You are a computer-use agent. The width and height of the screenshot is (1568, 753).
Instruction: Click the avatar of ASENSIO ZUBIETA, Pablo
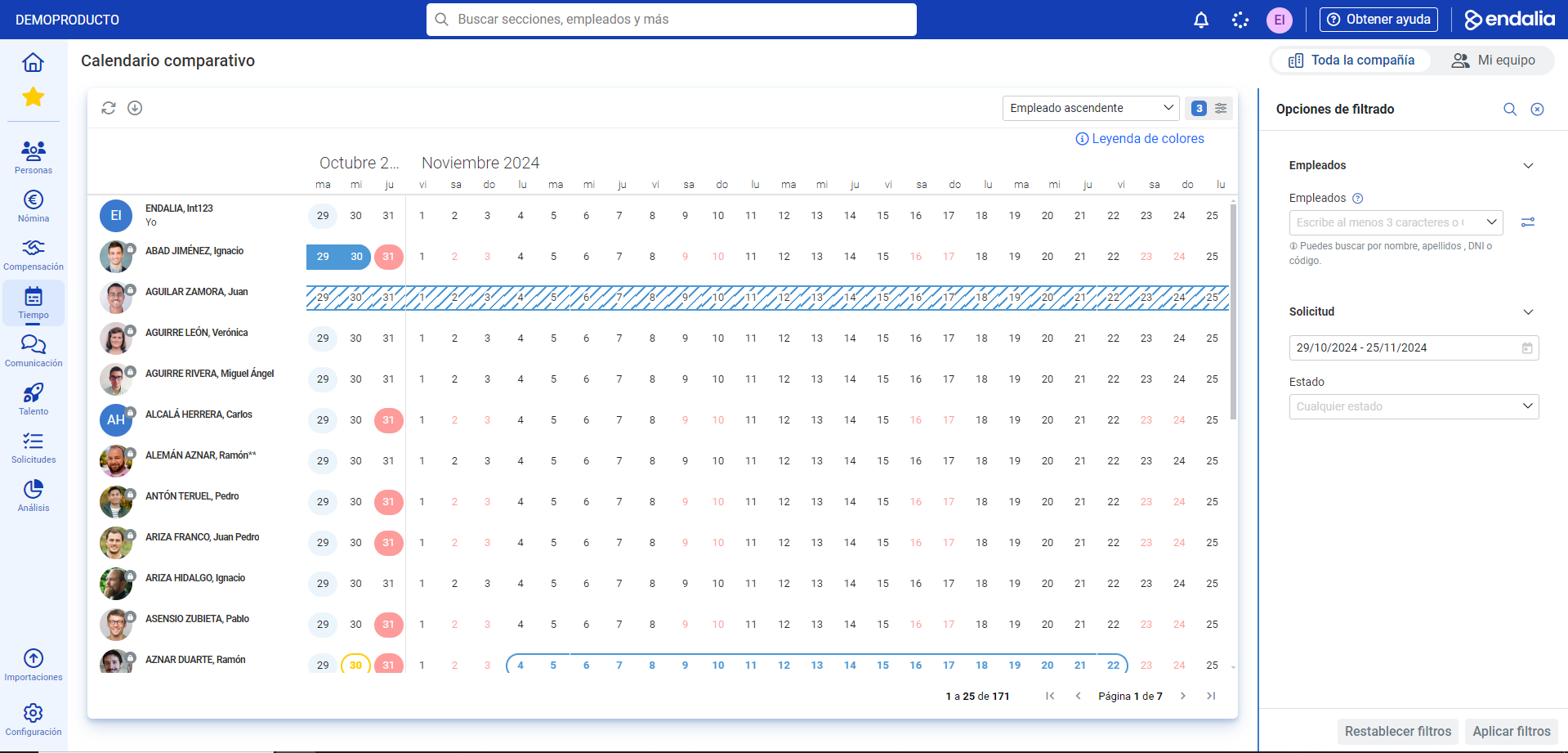click(116, 625)
